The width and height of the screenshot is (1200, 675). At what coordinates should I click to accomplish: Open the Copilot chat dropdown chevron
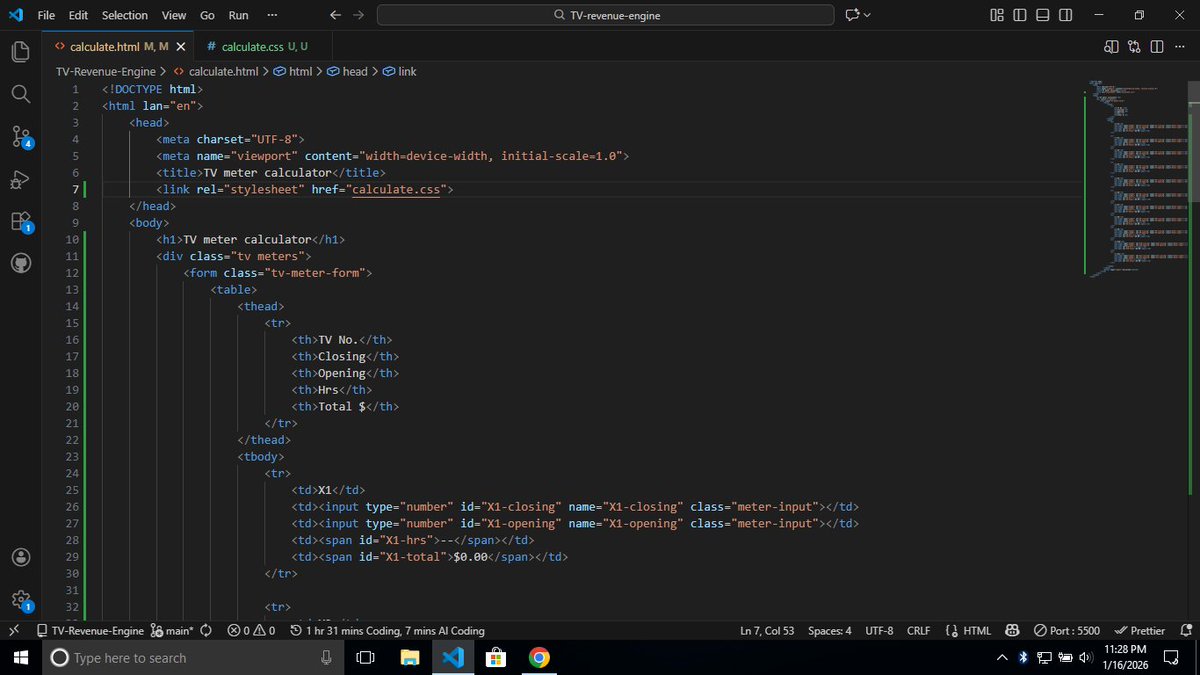tap(867, 15)
